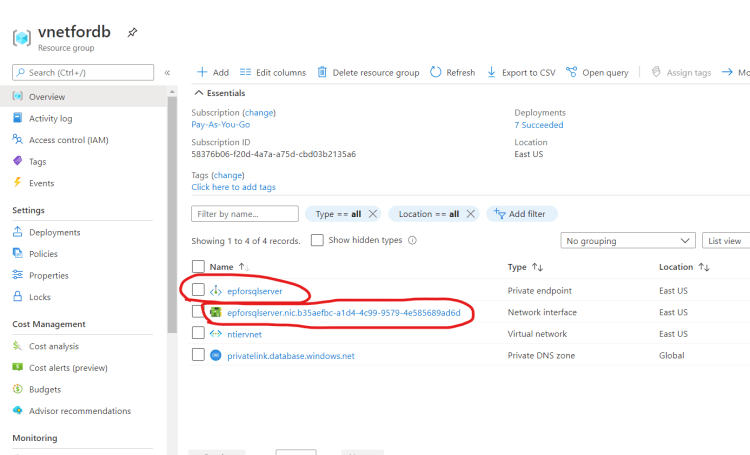Check the network interface row checkbox
This screenshot has width=750, height=455.
(x=197, y=311)
